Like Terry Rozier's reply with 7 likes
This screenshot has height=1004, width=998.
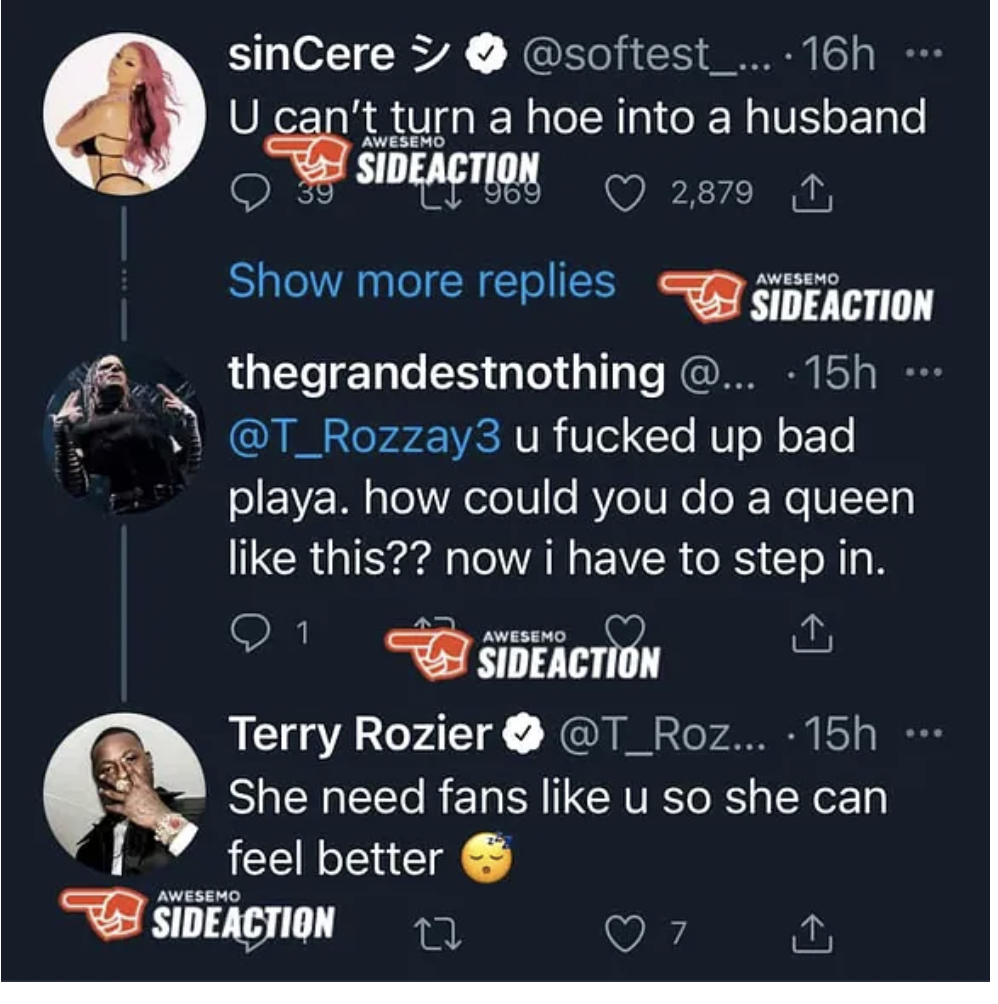tap(625, 936)
